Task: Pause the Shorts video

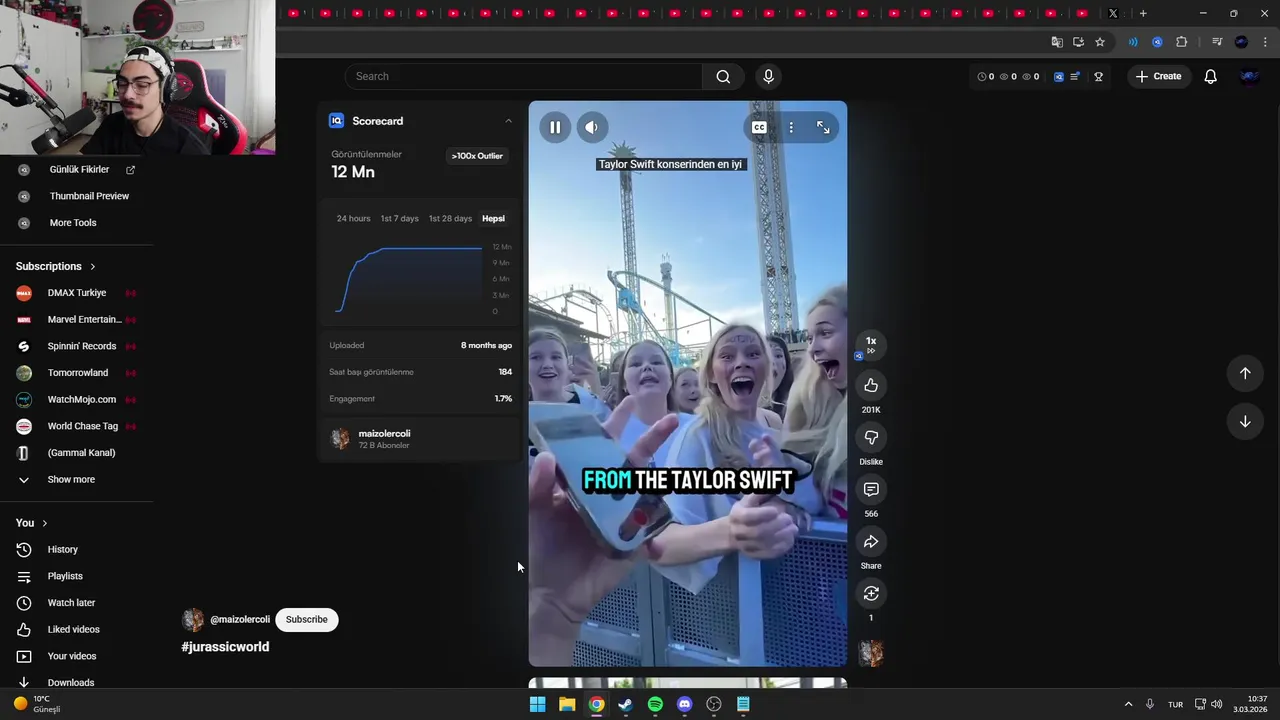Action: [x=555, y=127]
